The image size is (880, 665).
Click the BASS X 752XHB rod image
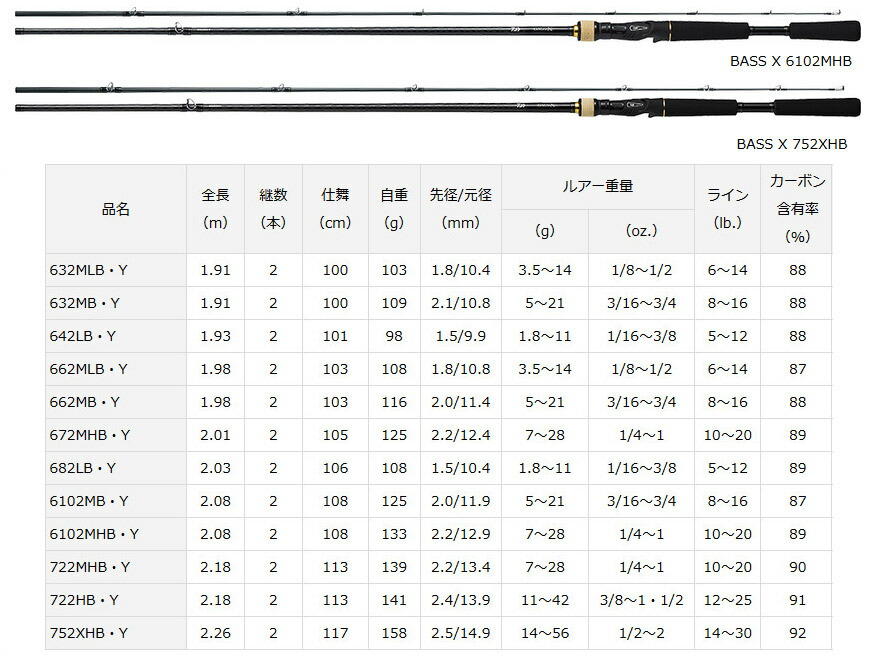pos(438,100)
